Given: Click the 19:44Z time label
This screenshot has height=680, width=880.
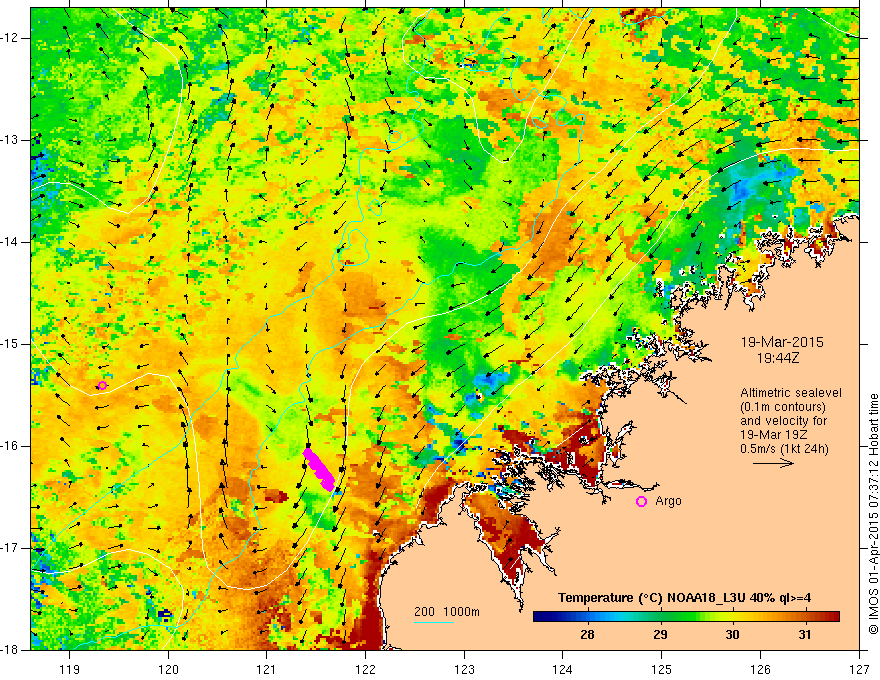Looking at the screenshot, I should click(778, 357).
